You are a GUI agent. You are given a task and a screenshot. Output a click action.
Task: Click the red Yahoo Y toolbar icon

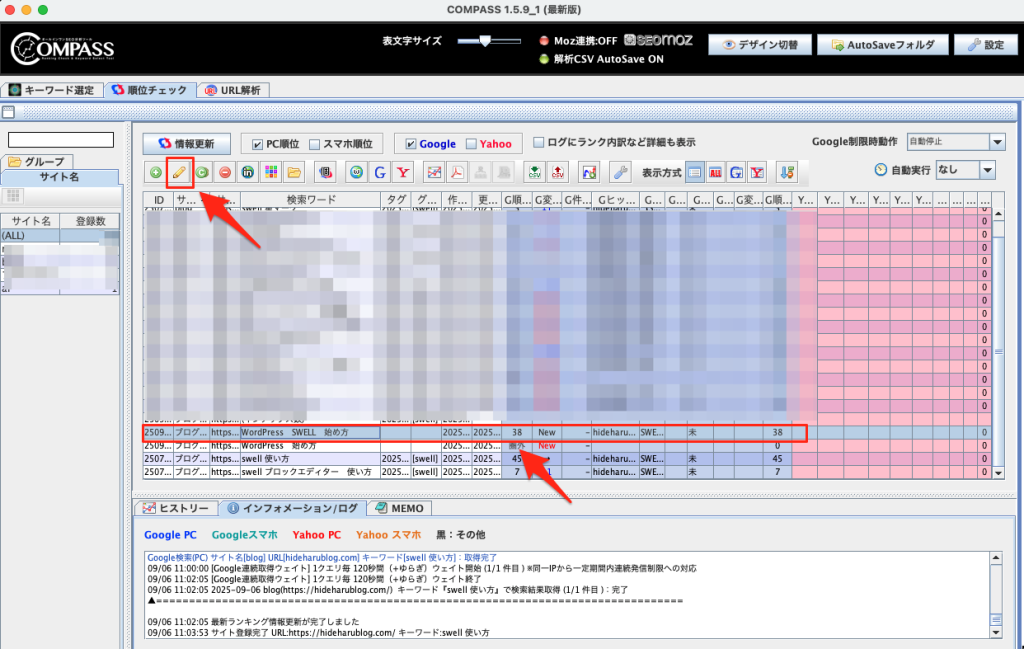coord(403,172)
